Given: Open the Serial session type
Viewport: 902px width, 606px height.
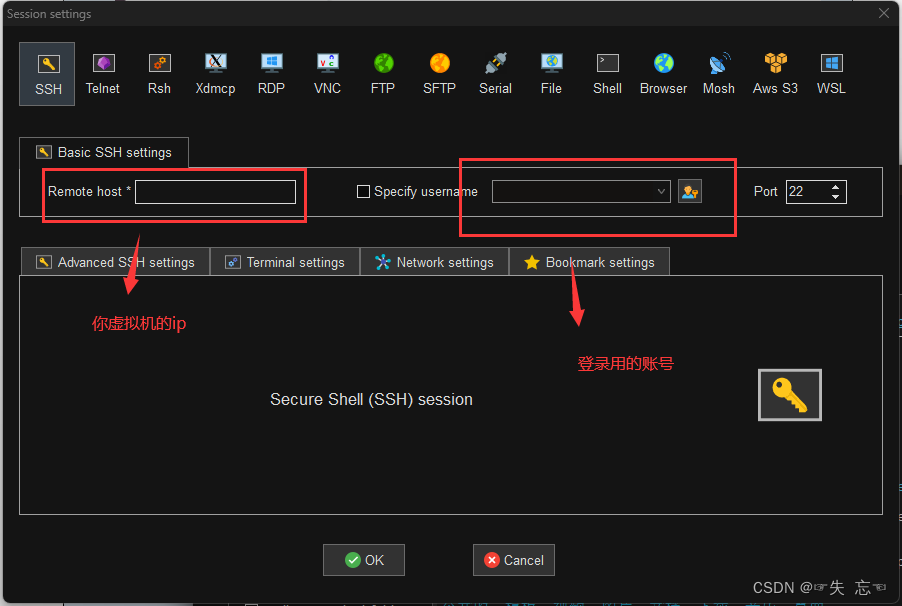Looking at the screenshot, I should tap(495, 73).
